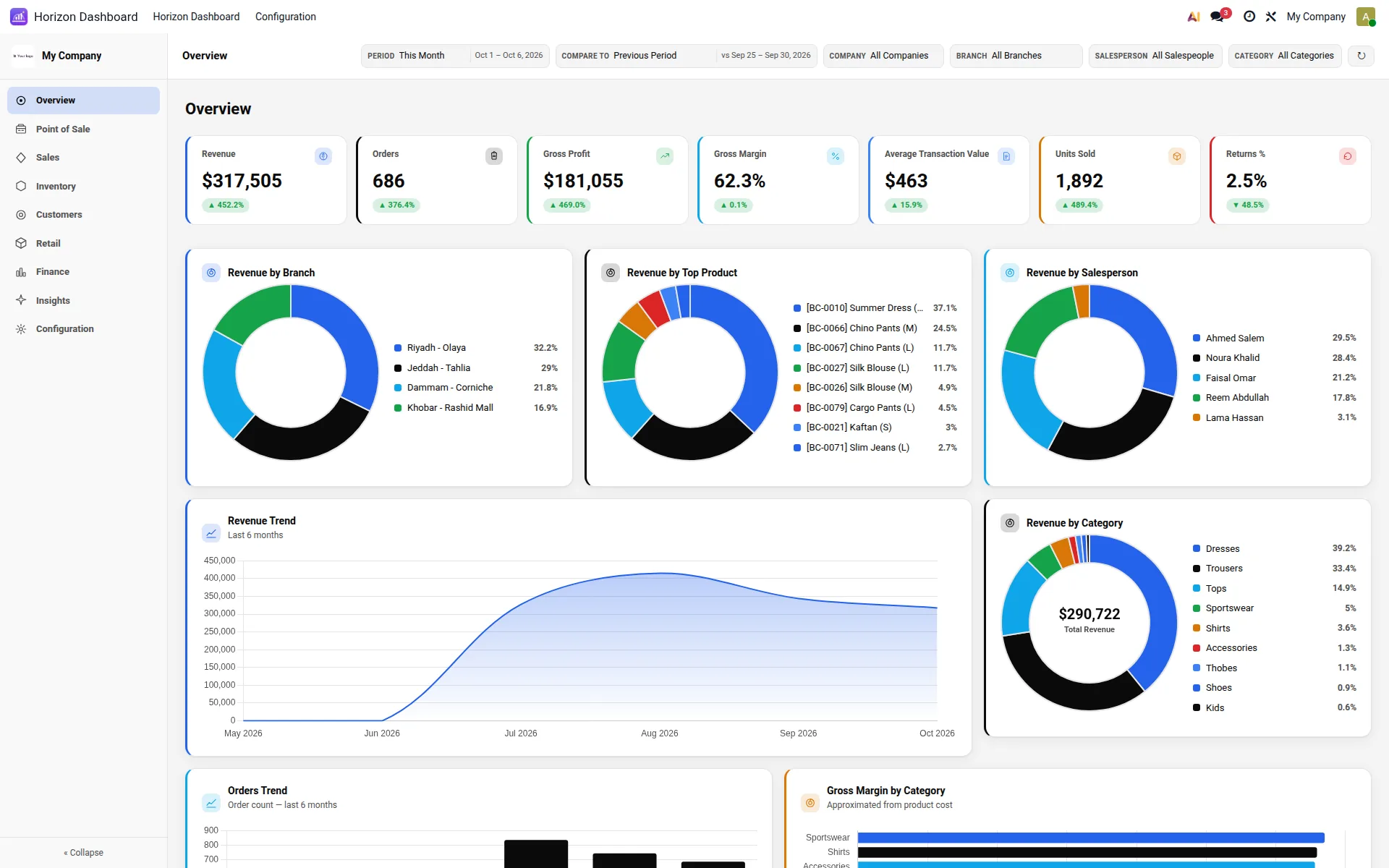Click the My Company switcher in top bar

(1316, 17)
